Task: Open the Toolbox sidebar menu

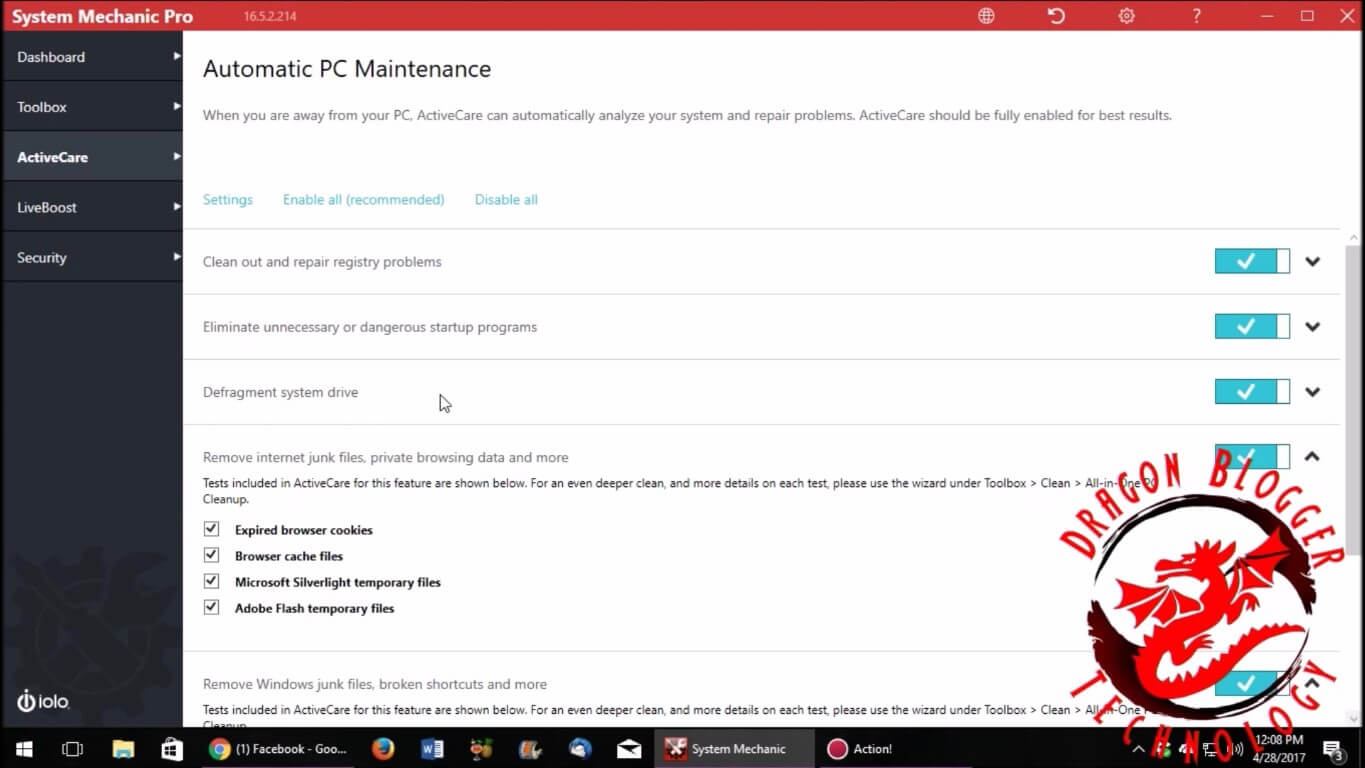Action: tap(91, 107)
